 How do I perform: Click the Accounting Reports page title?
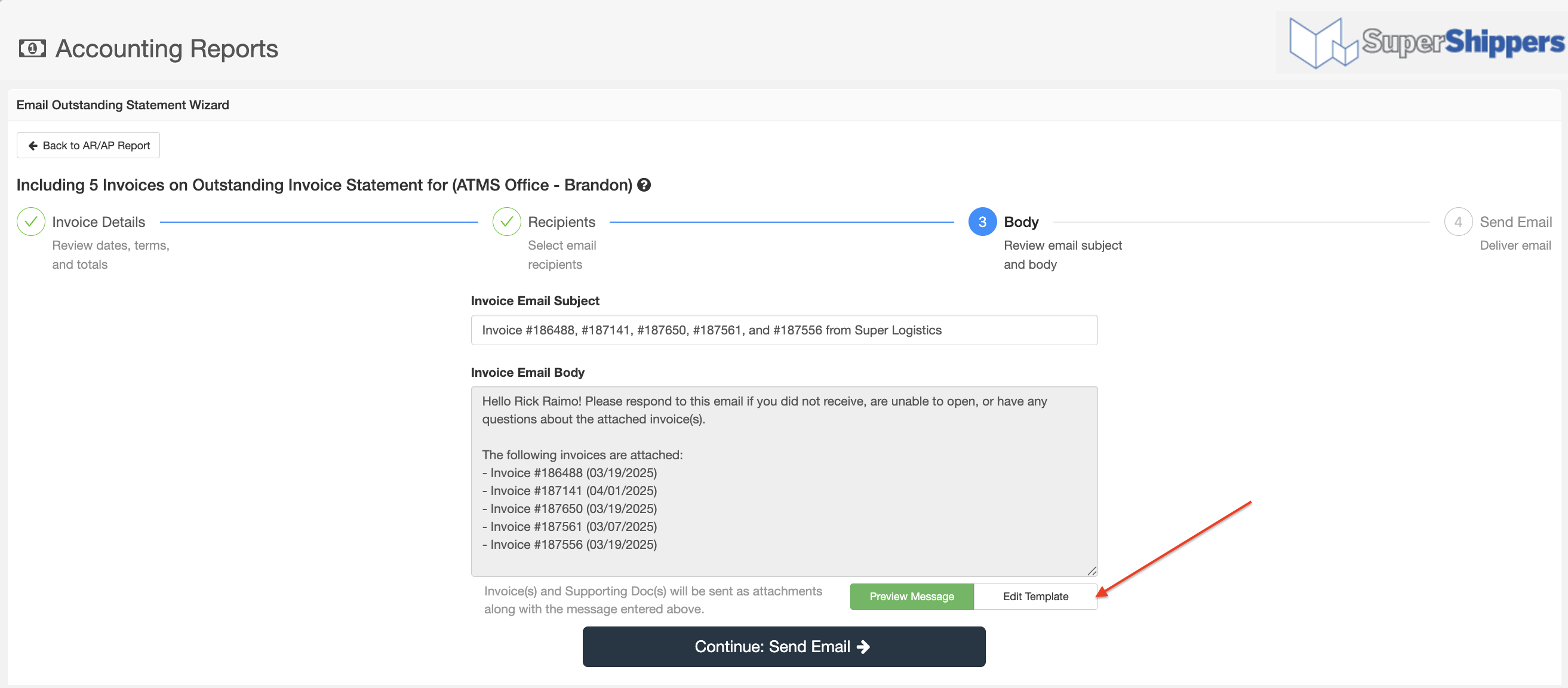coord(166,49)
